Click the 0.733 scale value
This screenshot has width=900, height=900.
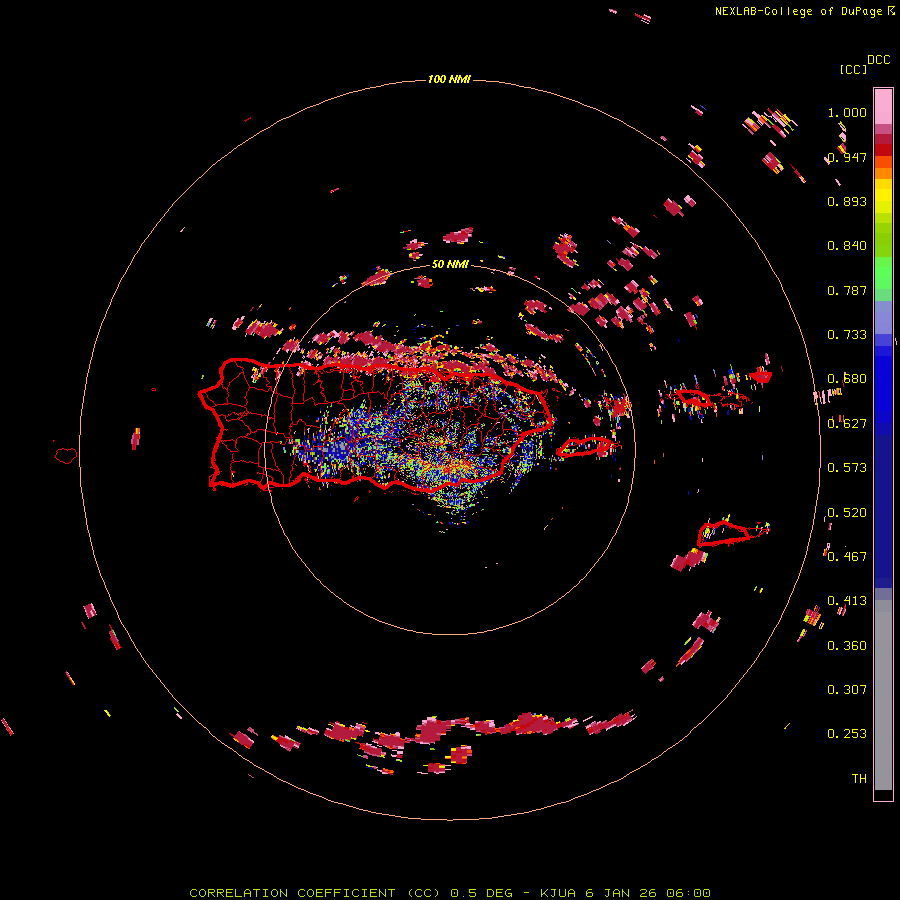point(847,335)
